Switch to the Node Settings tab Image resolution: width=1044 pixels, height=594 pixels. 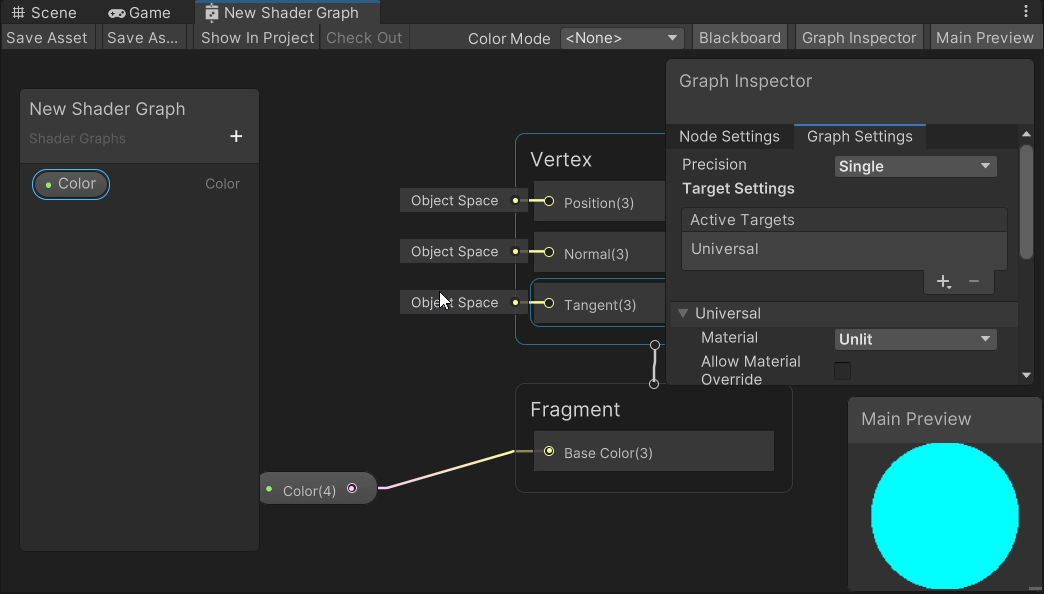click(x=729, y=137)
